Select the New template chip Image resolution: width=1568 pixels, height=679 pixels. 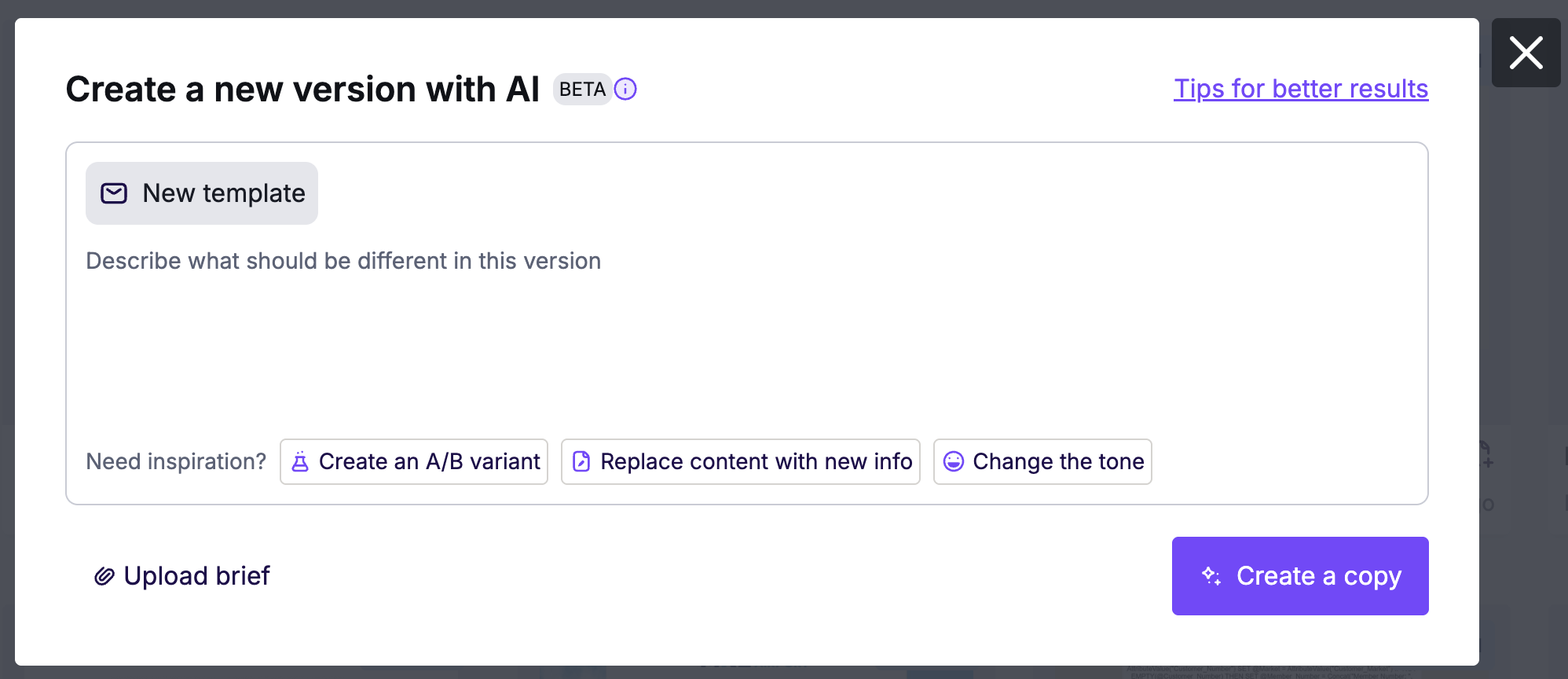(x=202, y=193)
